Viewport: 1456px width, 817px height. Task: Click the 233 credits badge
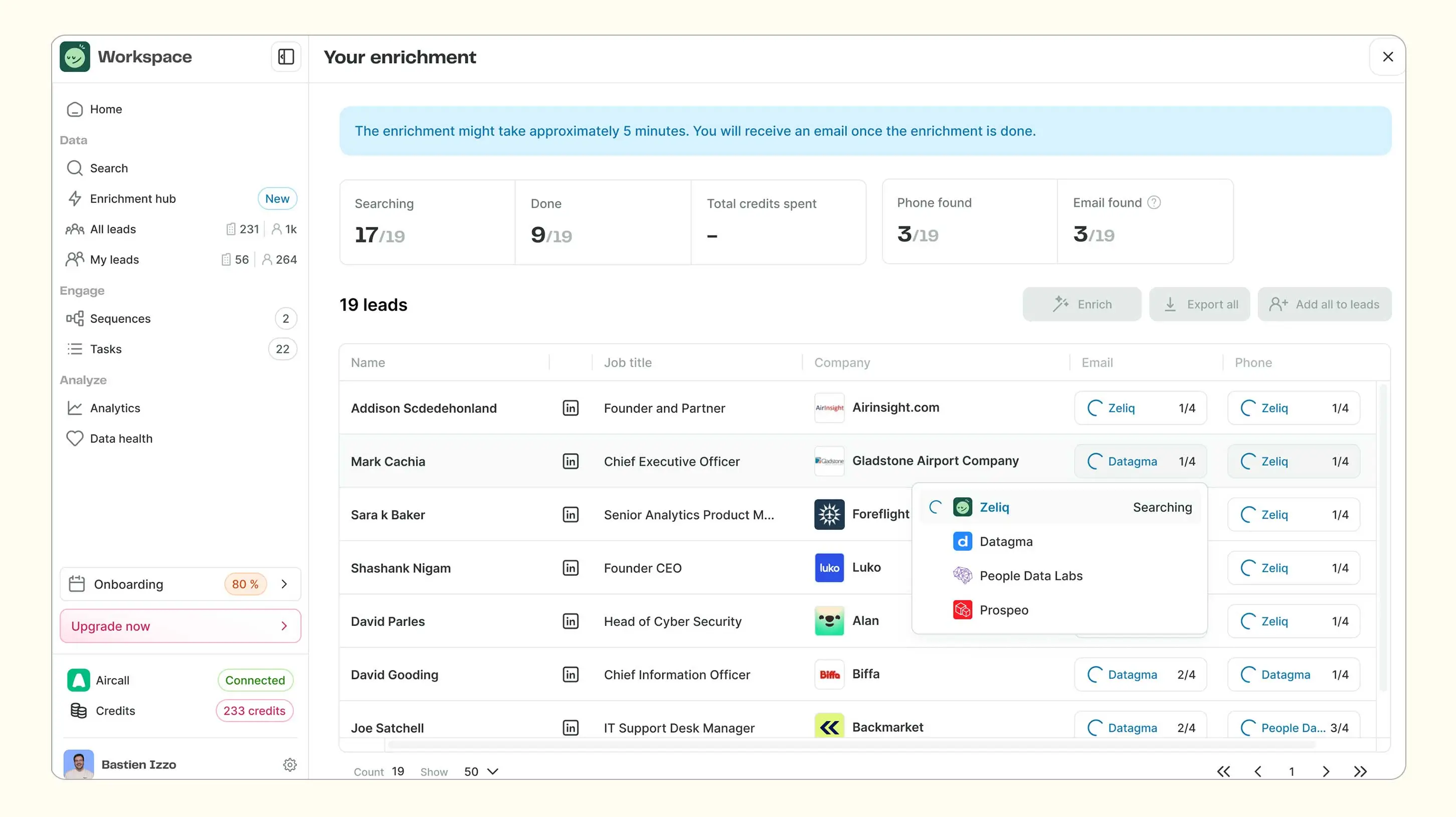pos(254,711)
